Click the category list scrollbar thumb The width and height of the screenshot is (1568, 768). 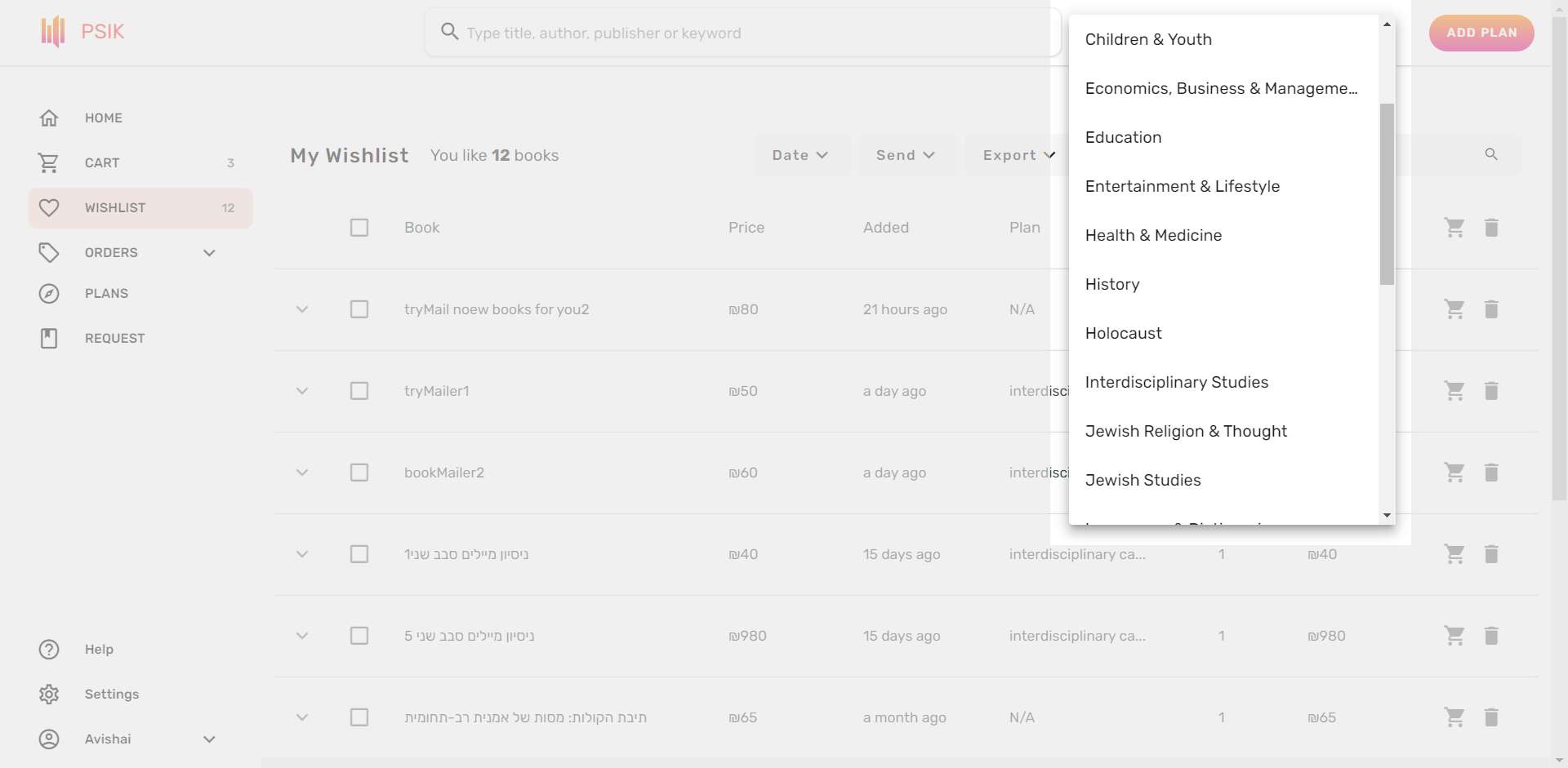point(1387,194)
